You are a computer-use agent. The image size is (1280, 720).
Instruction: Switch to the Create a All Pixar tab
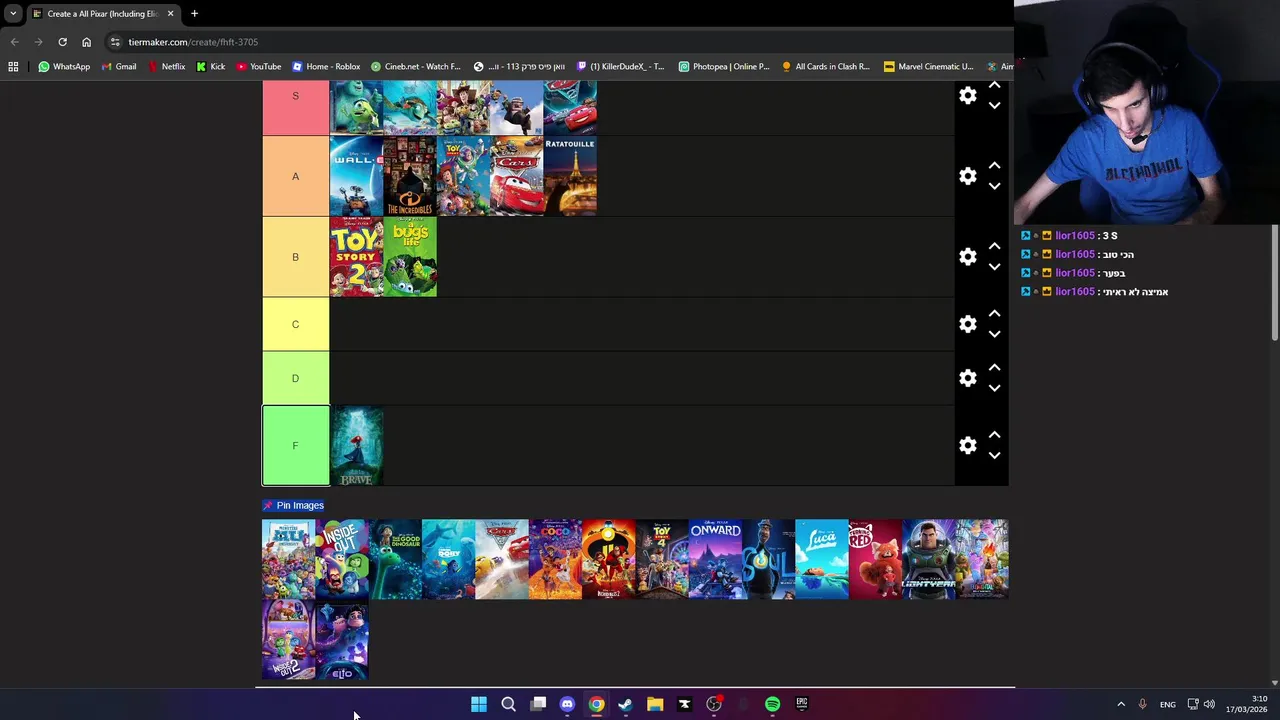coord(103,14)
